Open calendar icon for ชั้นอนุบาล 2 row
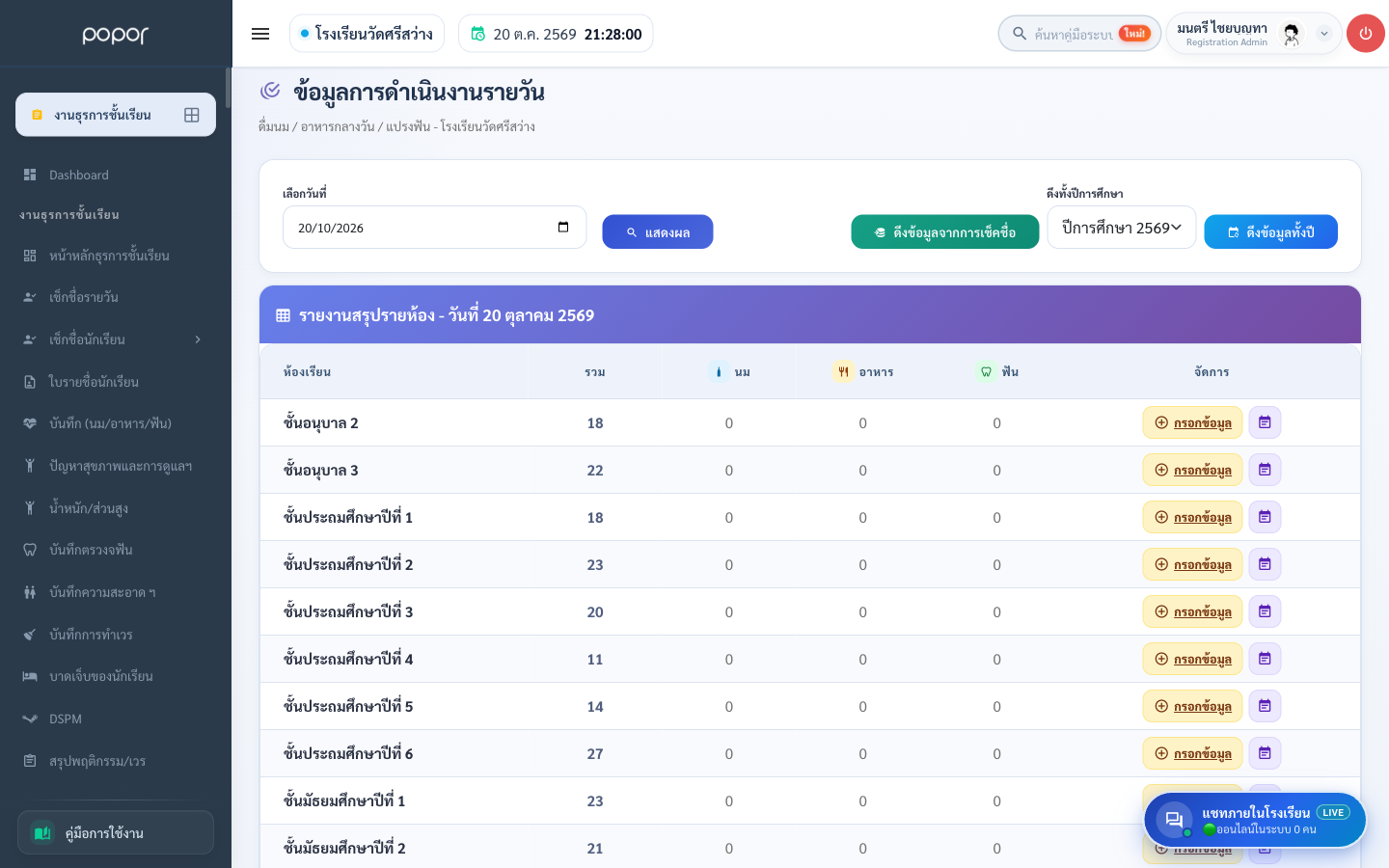Image resolution: width=1389 pixels, height=868 pixels. [1265, 422]
